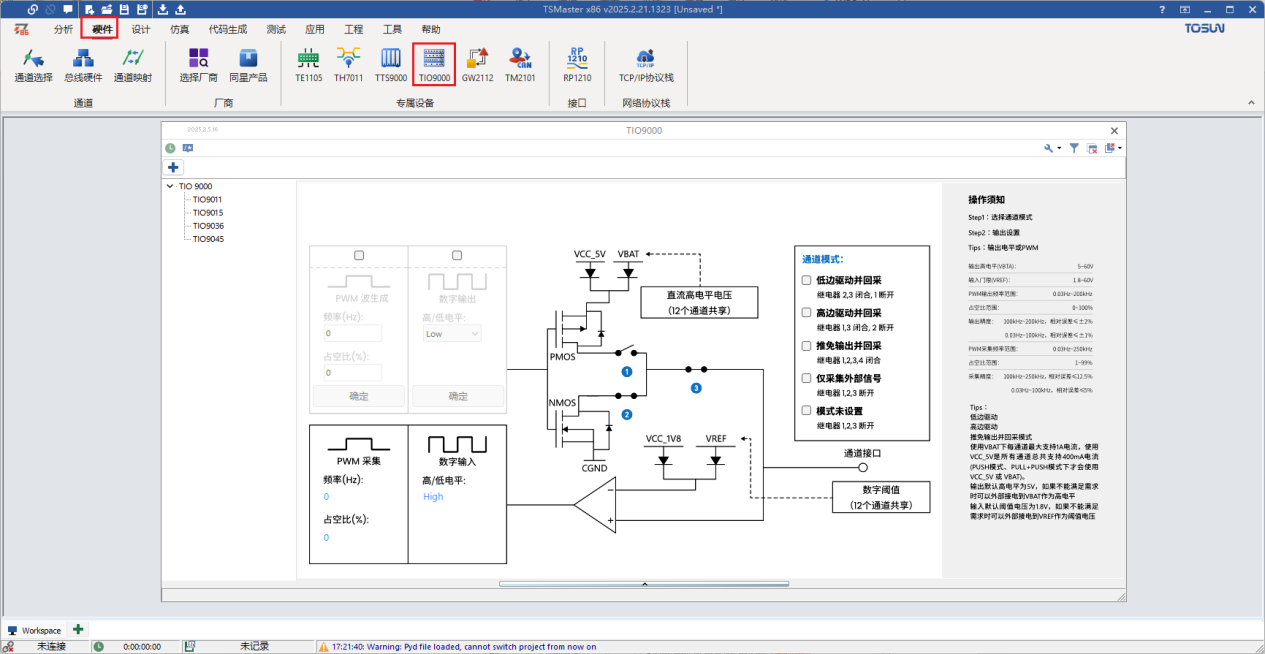
Task: Open the TE1105 device icon
Action: 308,65
